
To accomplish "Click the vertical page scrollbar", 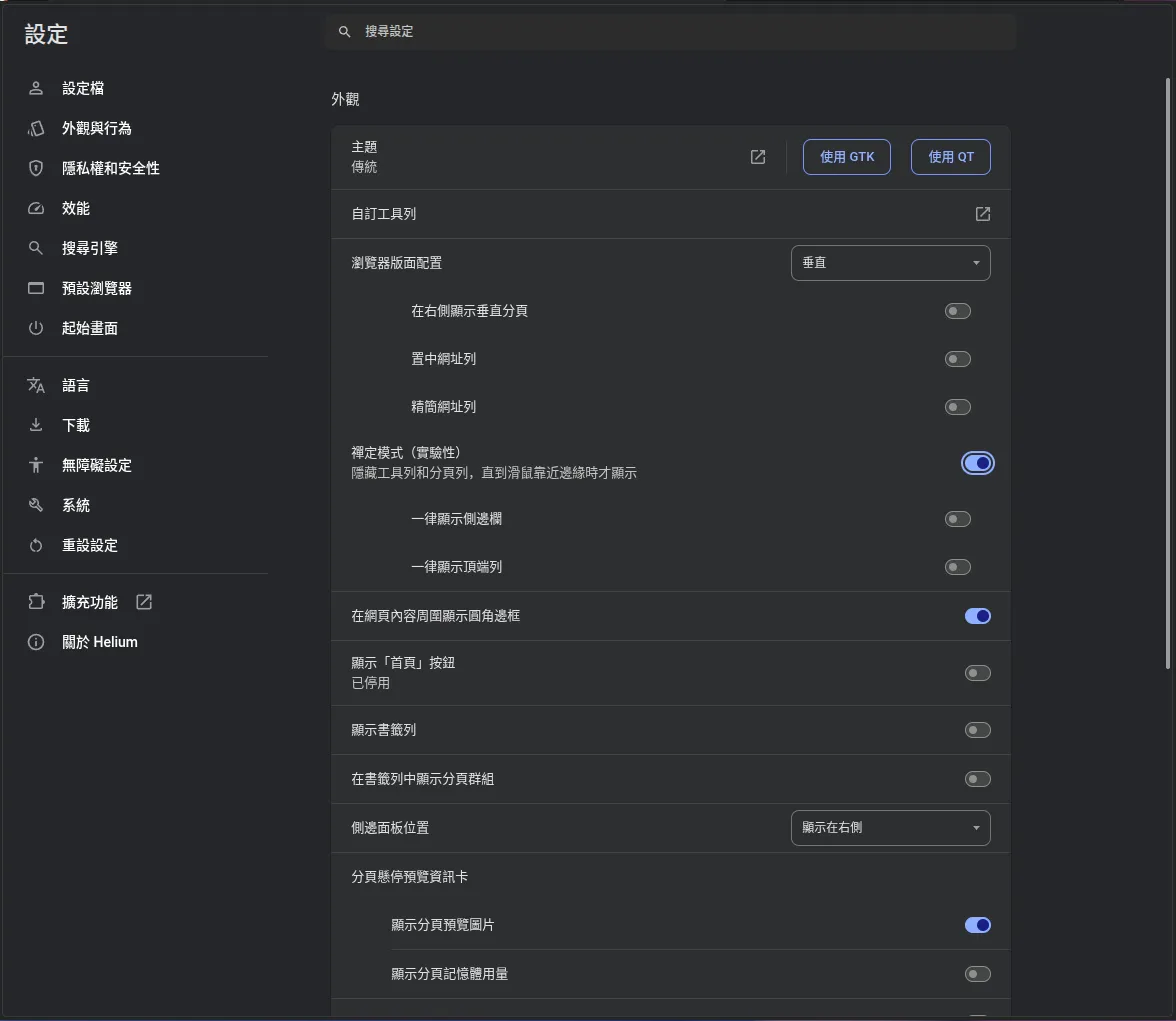I will [1168, 373].
